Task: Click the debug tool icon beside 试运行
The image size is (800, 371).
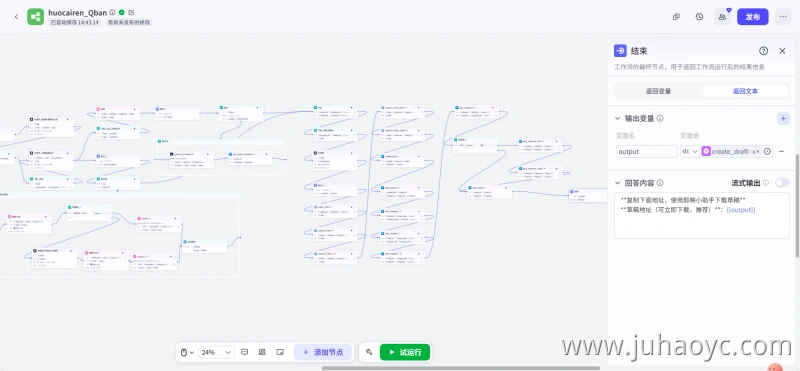Action: [369, 352]
